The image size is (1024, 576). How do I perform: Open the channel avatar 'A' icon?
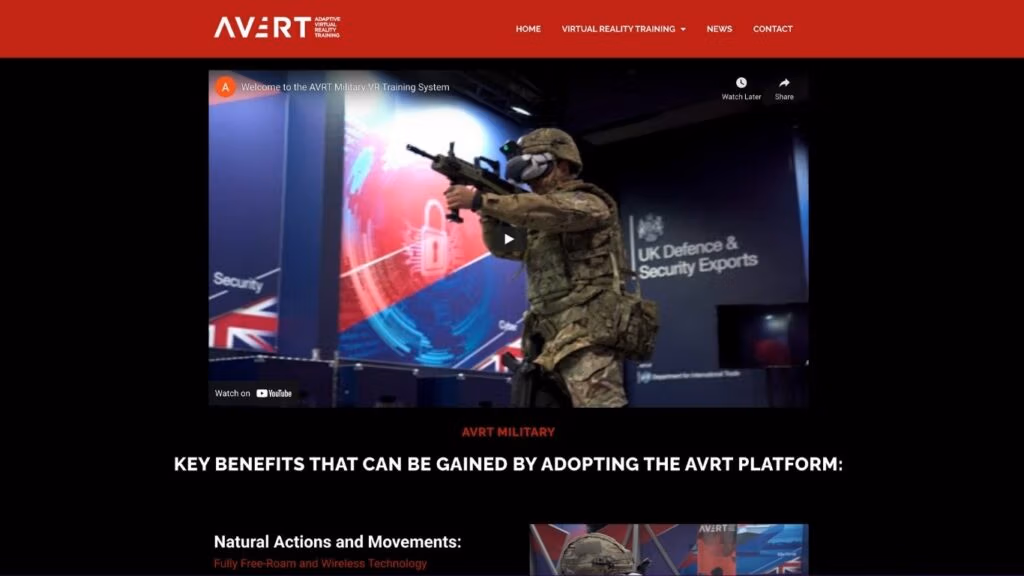coord(225,87)
